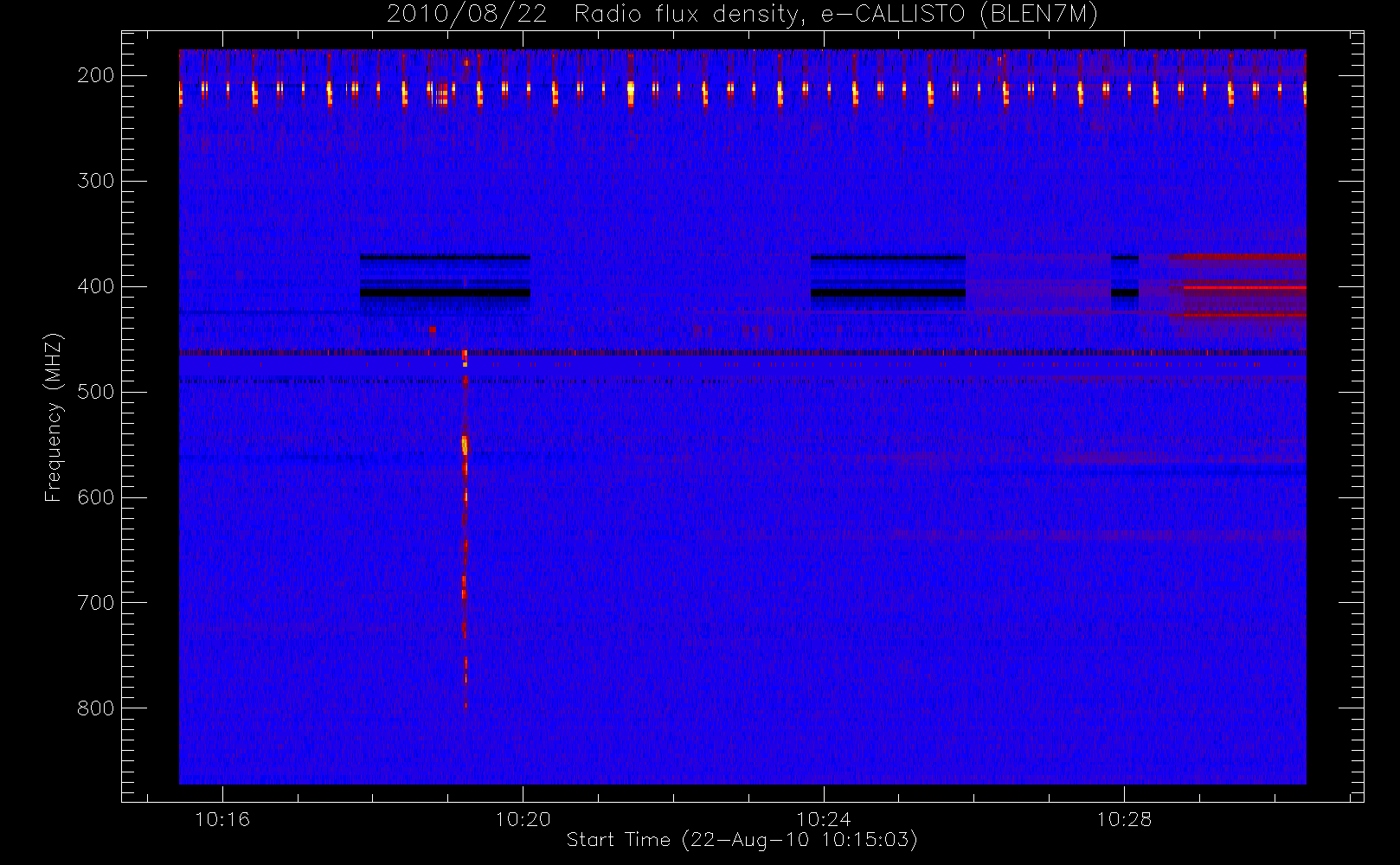The image size is (1400, 865).
Task: Click the plot title '2010/08/22 Radio flux density, e-CALLISTO (BLEN7M)'
Action: [x=742, y=15]
